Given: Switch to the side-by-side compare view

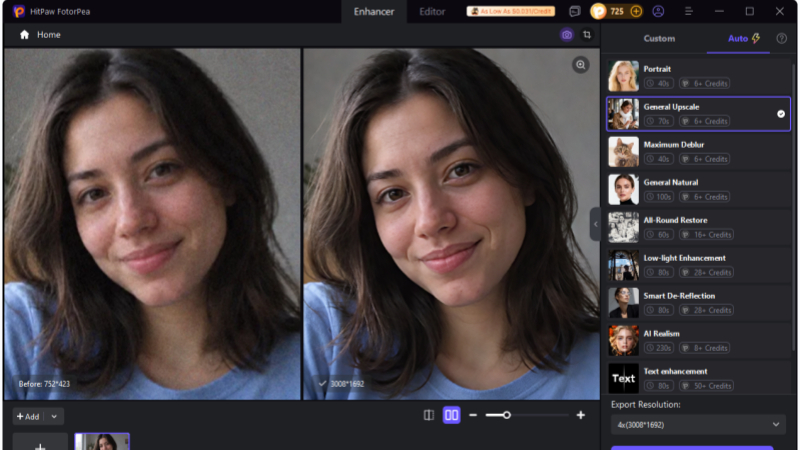Looking at the screenshot, I should [451, 415].
